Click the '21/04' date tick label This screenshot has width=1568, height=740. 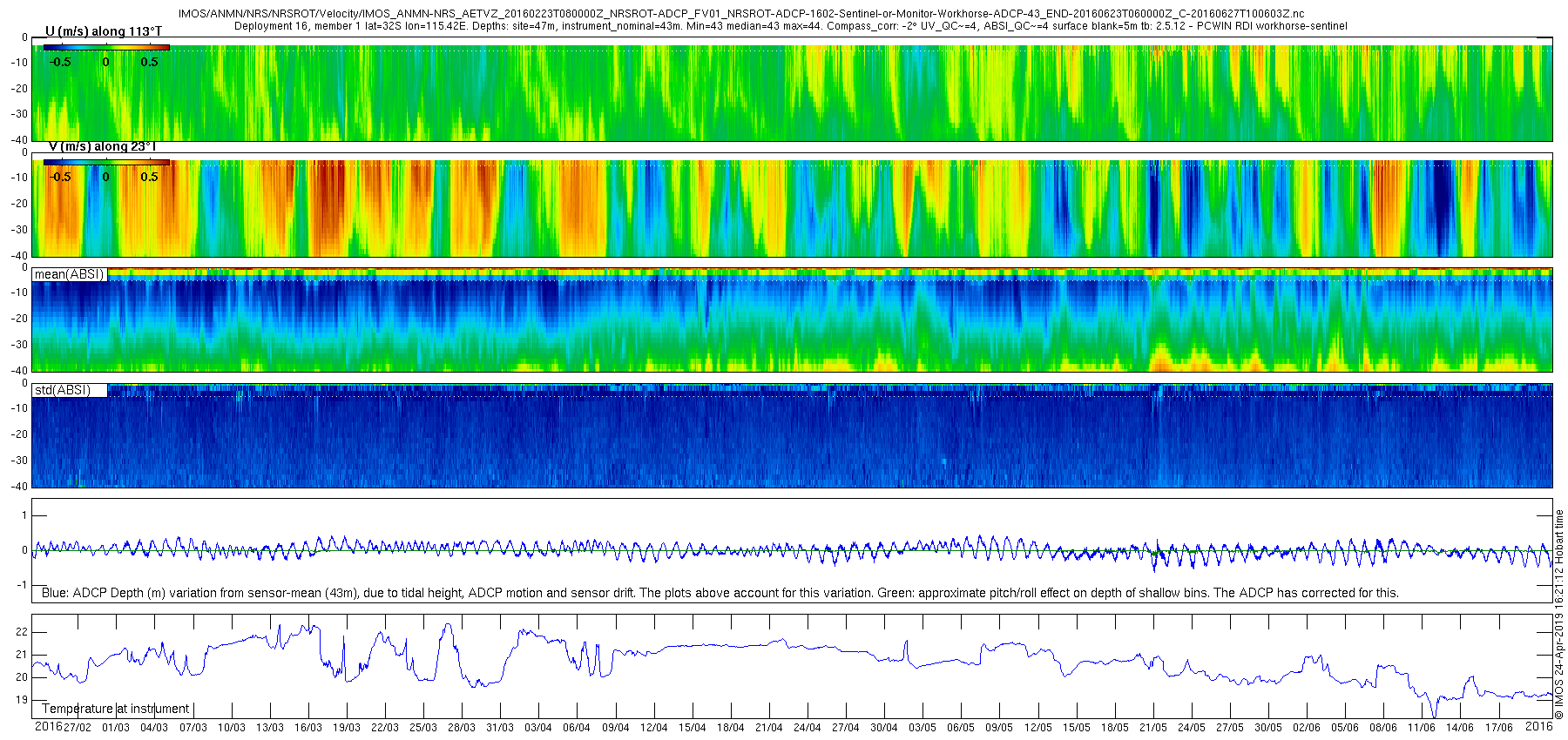(x=769, y=728)
